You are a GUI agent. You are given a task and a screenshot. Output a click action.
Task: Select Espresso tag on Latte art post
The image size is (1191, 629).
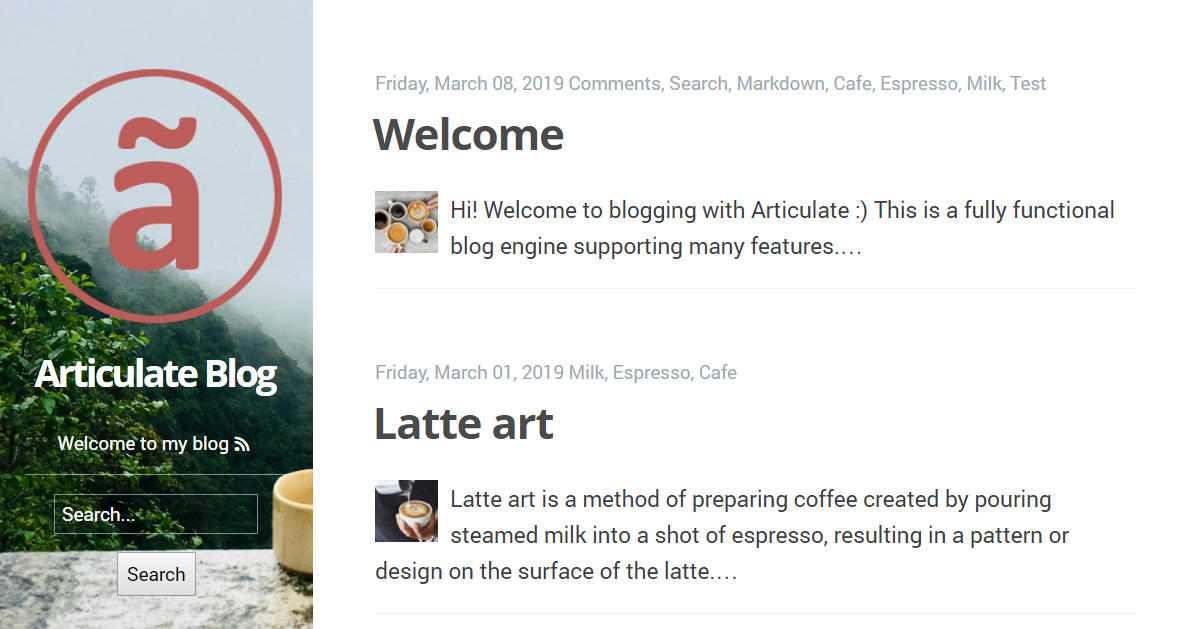point(652,372)
